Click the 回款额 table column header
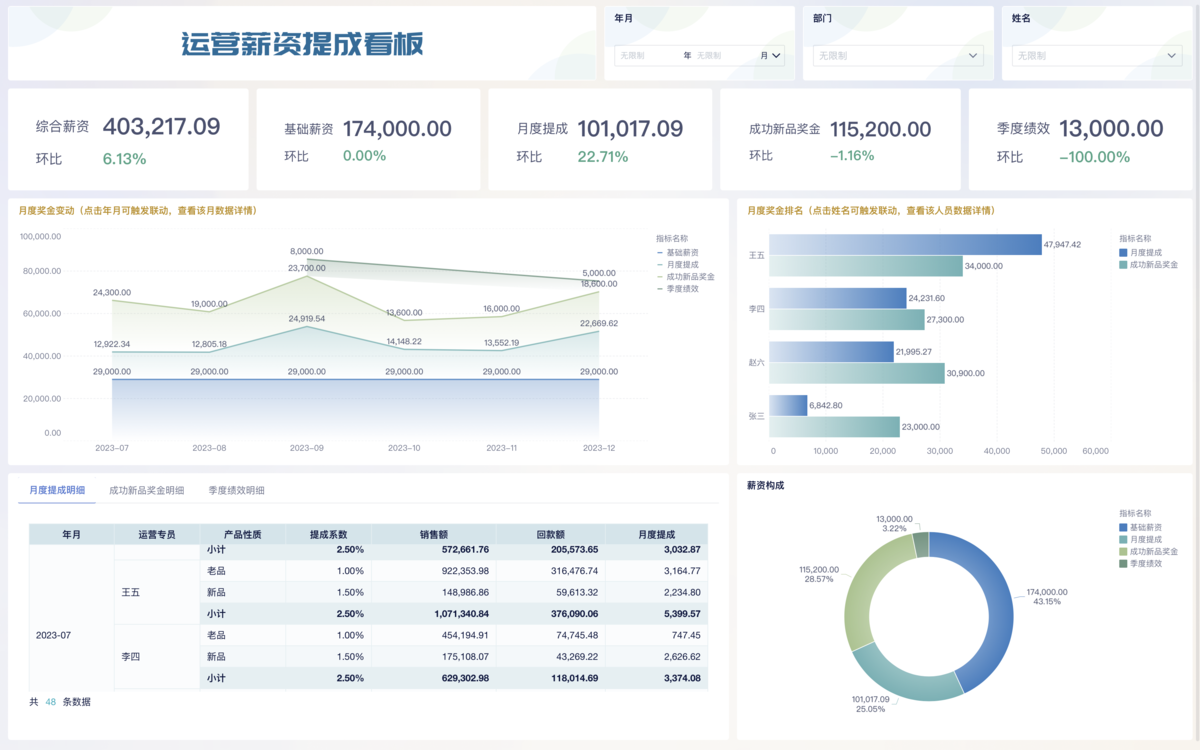Viewport: 1200px width, 750px height. [x=550, y=535]
